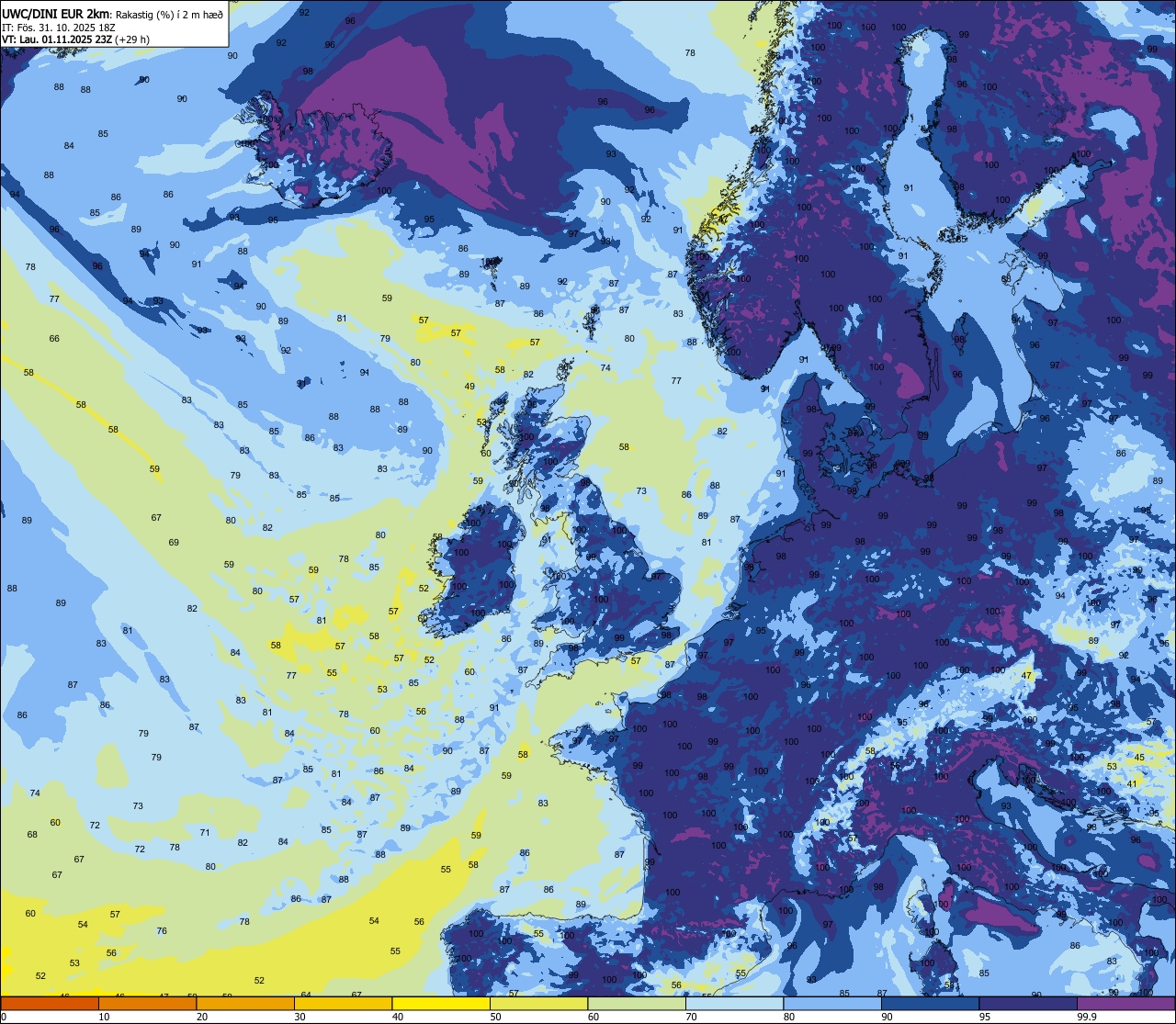Click the 41 humidity value on the map
Screen dimensions: 1176x1024
(1132, 783)
